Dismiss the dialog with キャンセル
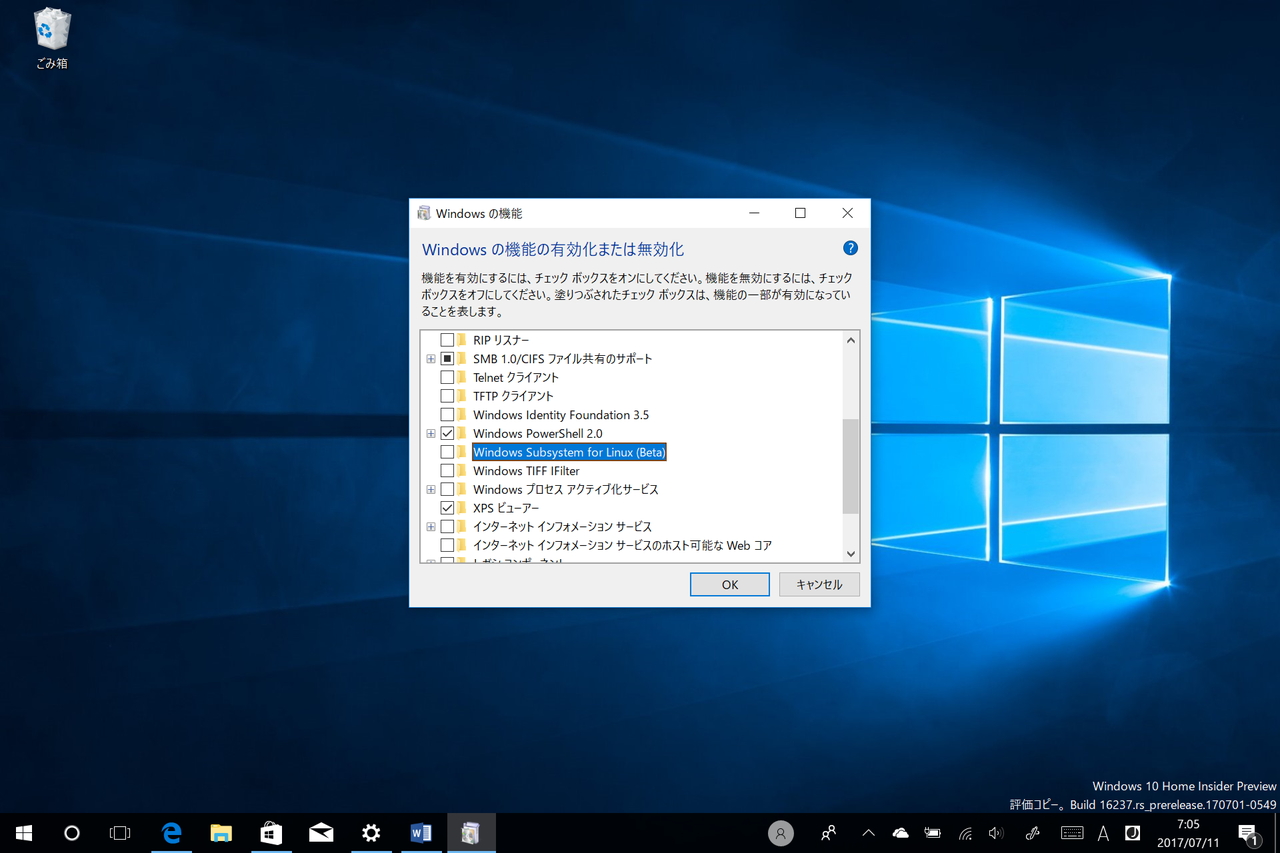The image size is (1280, 853). point(819,584)
